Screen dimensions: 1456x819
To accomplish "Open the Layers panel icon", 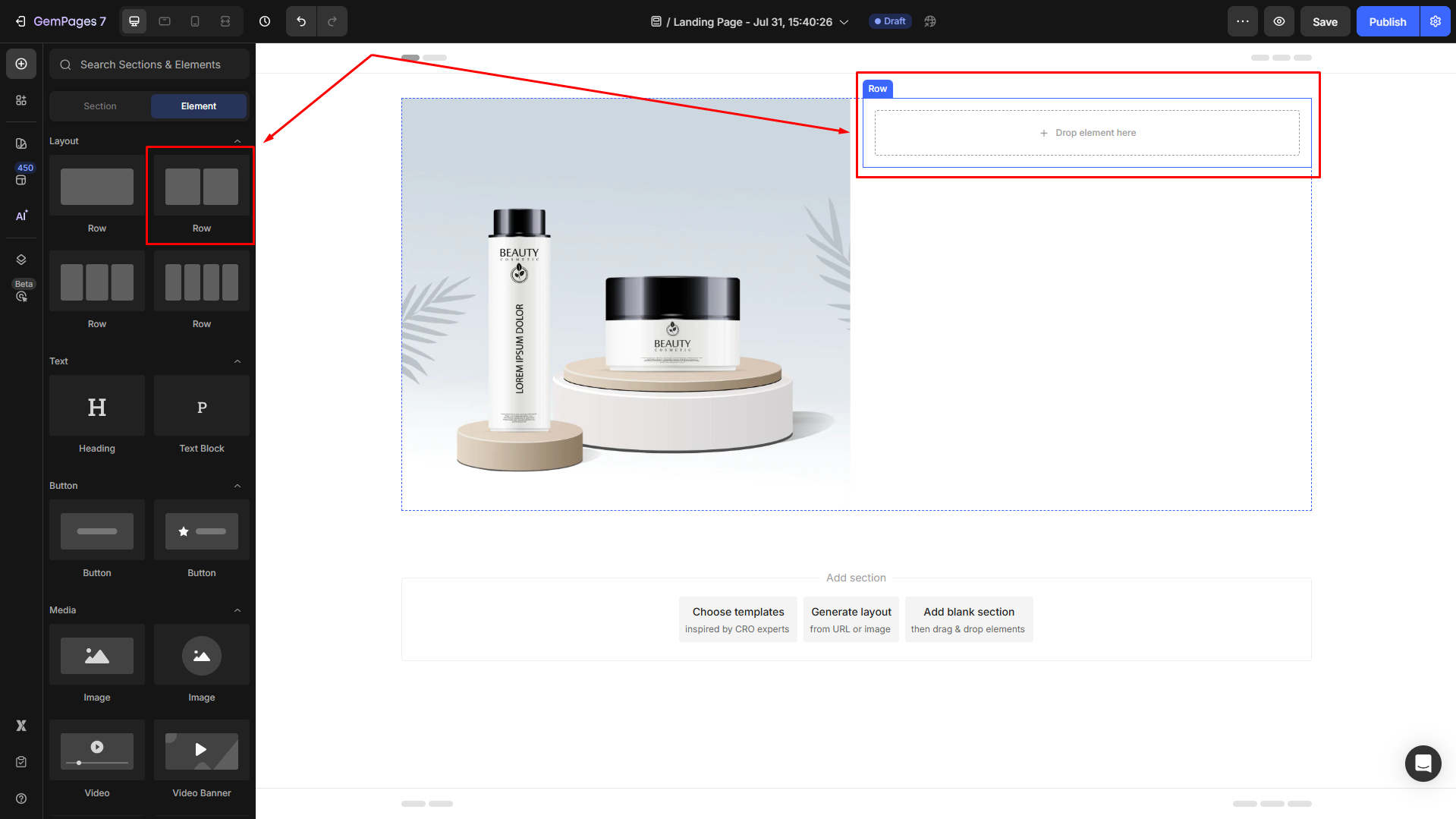I will 21,260.
